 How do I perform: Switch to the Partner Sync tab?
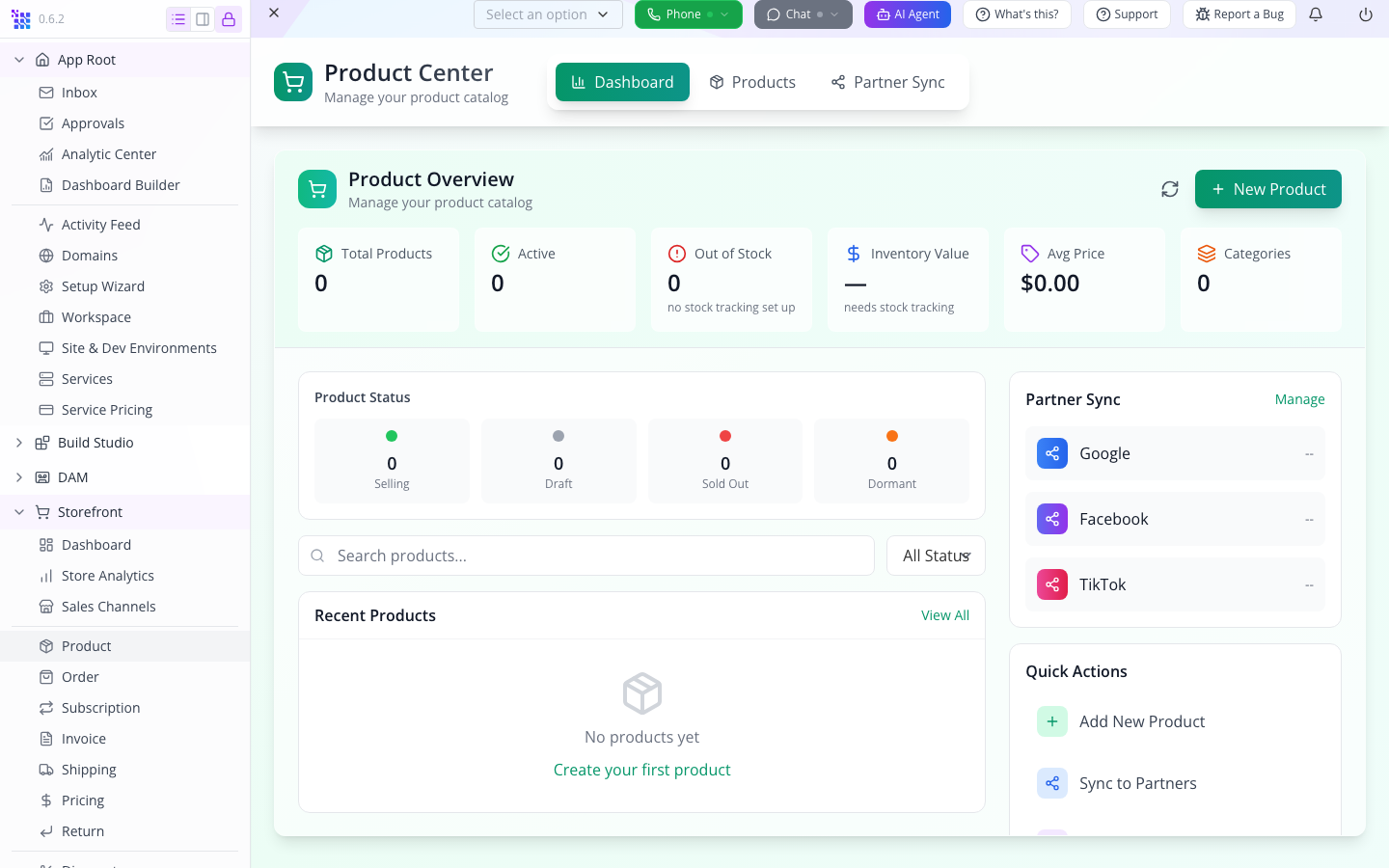[887, 82]
